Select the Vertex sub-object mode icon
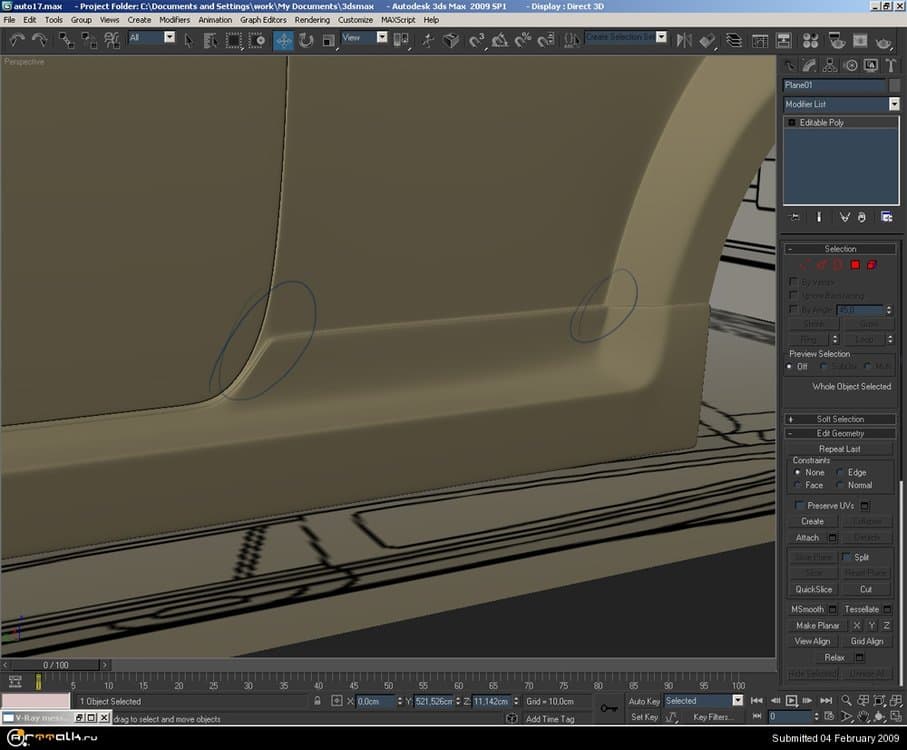 tap(805, 264)
